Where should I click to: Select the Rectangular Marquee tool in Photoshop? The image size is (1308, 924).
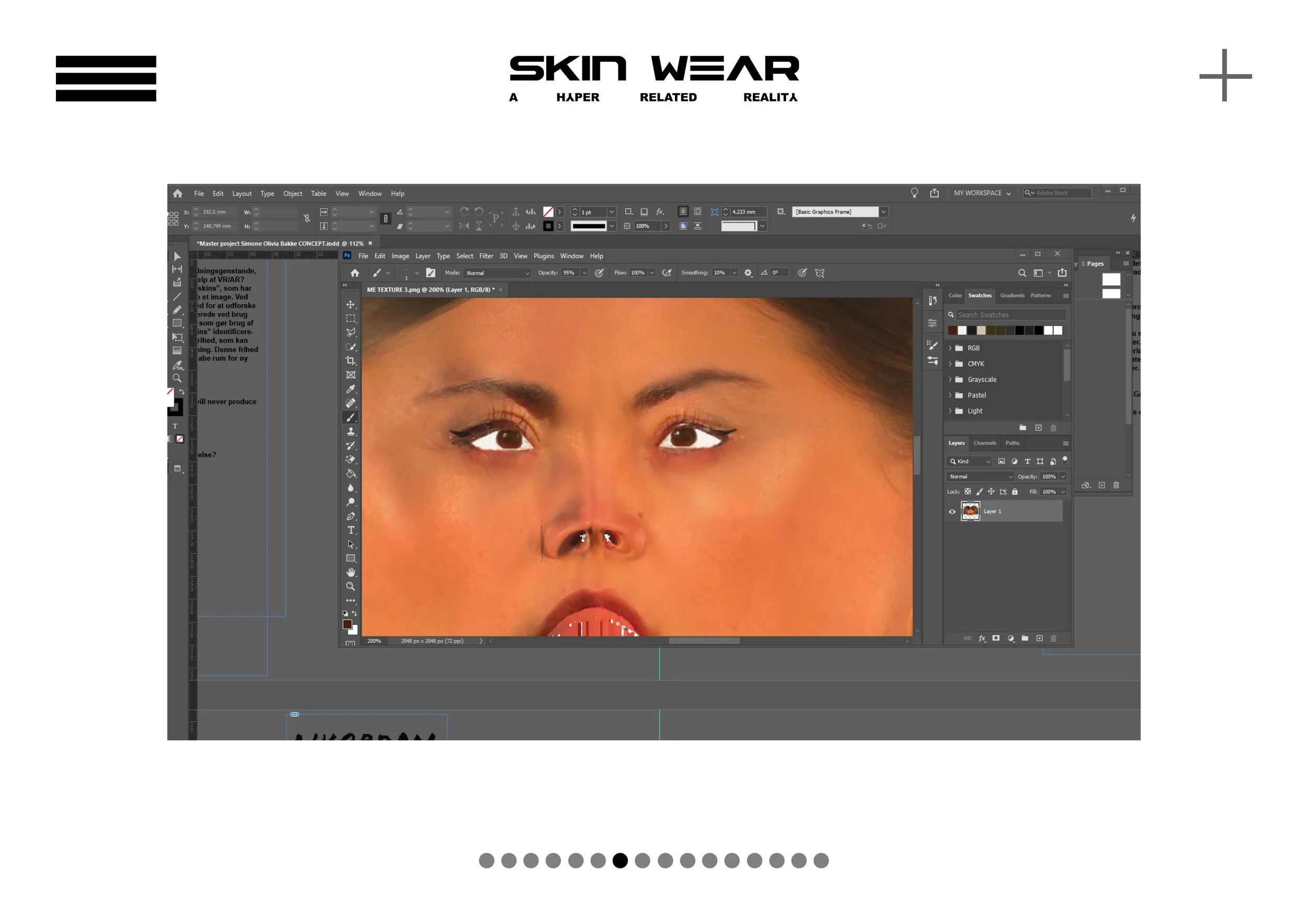[x=351, y=319]
